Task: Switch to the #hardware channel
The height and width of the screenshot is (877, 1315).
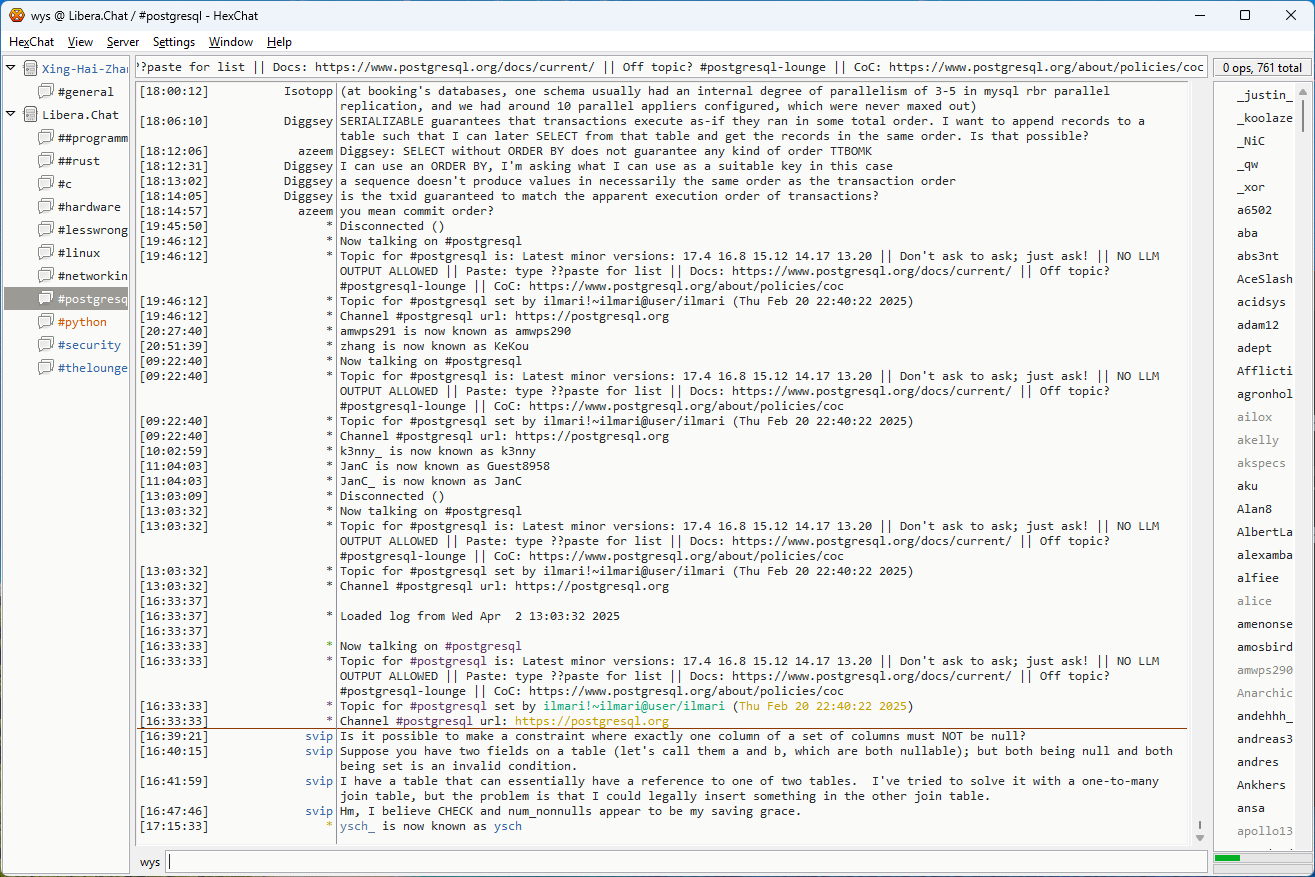Action: coord(88,207)
